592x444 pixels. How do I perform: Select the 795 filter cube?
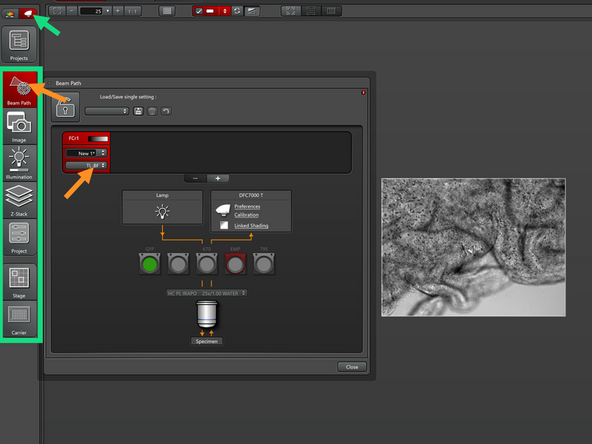264,264
